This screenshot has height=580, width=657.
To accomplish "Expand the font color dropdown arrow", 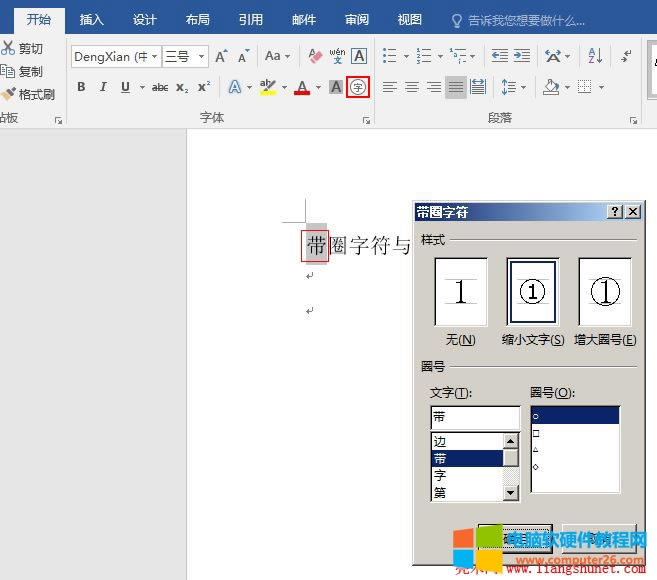I will point(319,88).
